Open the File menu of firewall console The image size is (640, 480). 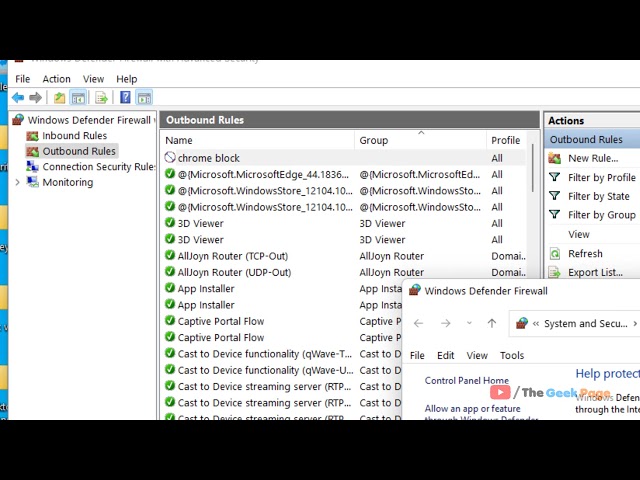click(x=23, y=79)
